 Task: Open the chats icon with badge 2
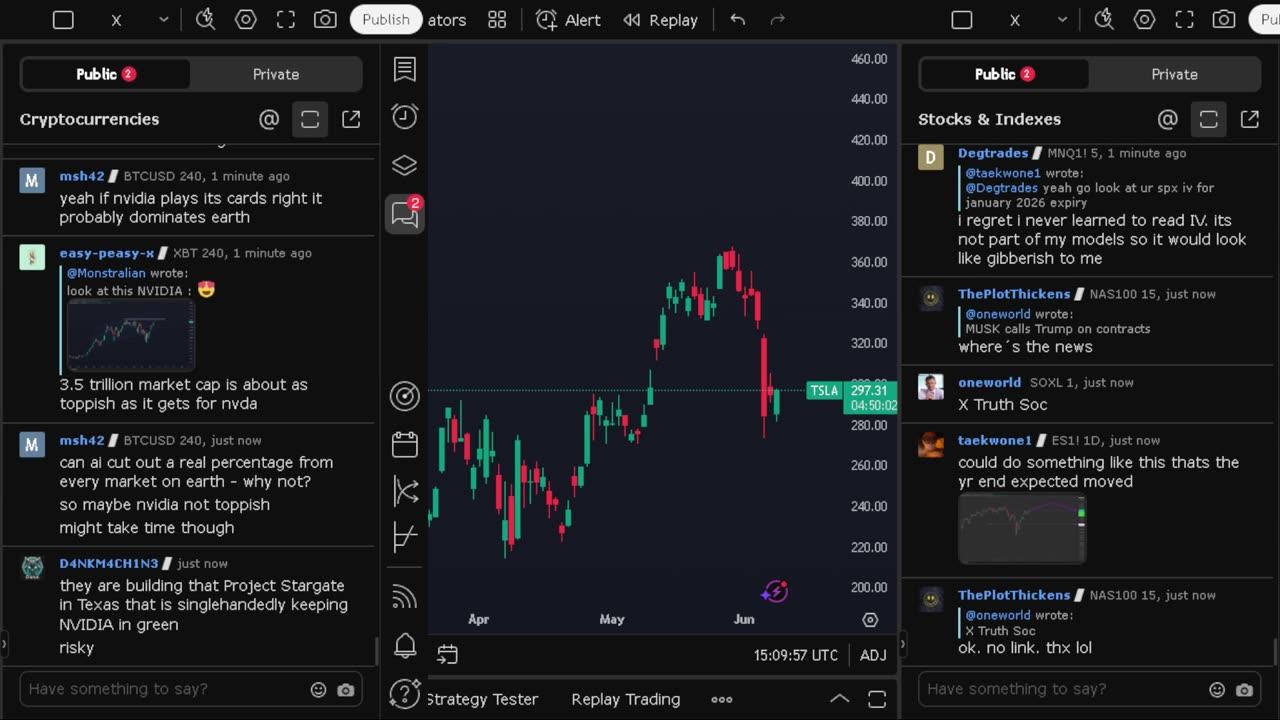pos(406,212)
